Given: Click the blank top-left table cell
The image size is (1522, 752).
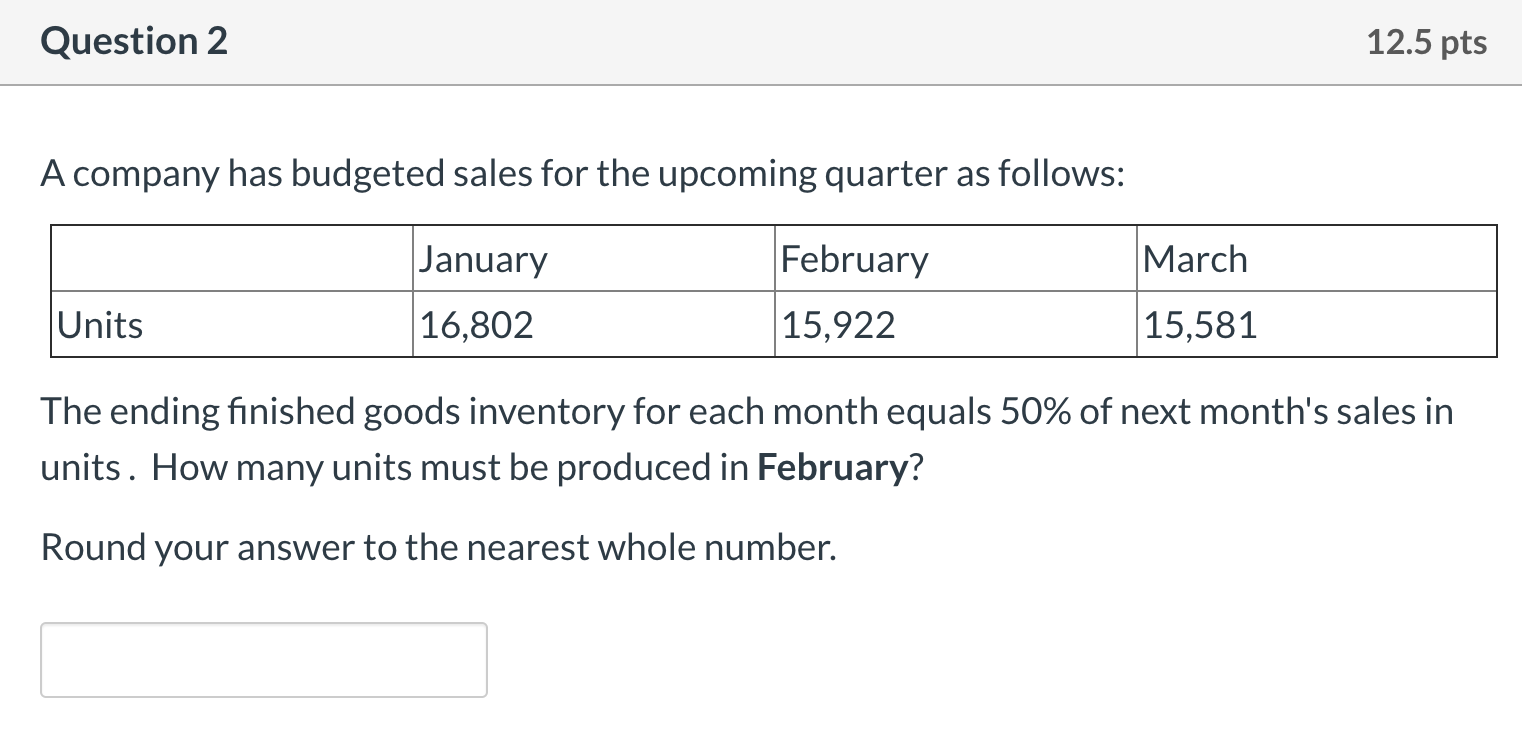Looking at the screenshot, I should point(231,259).
